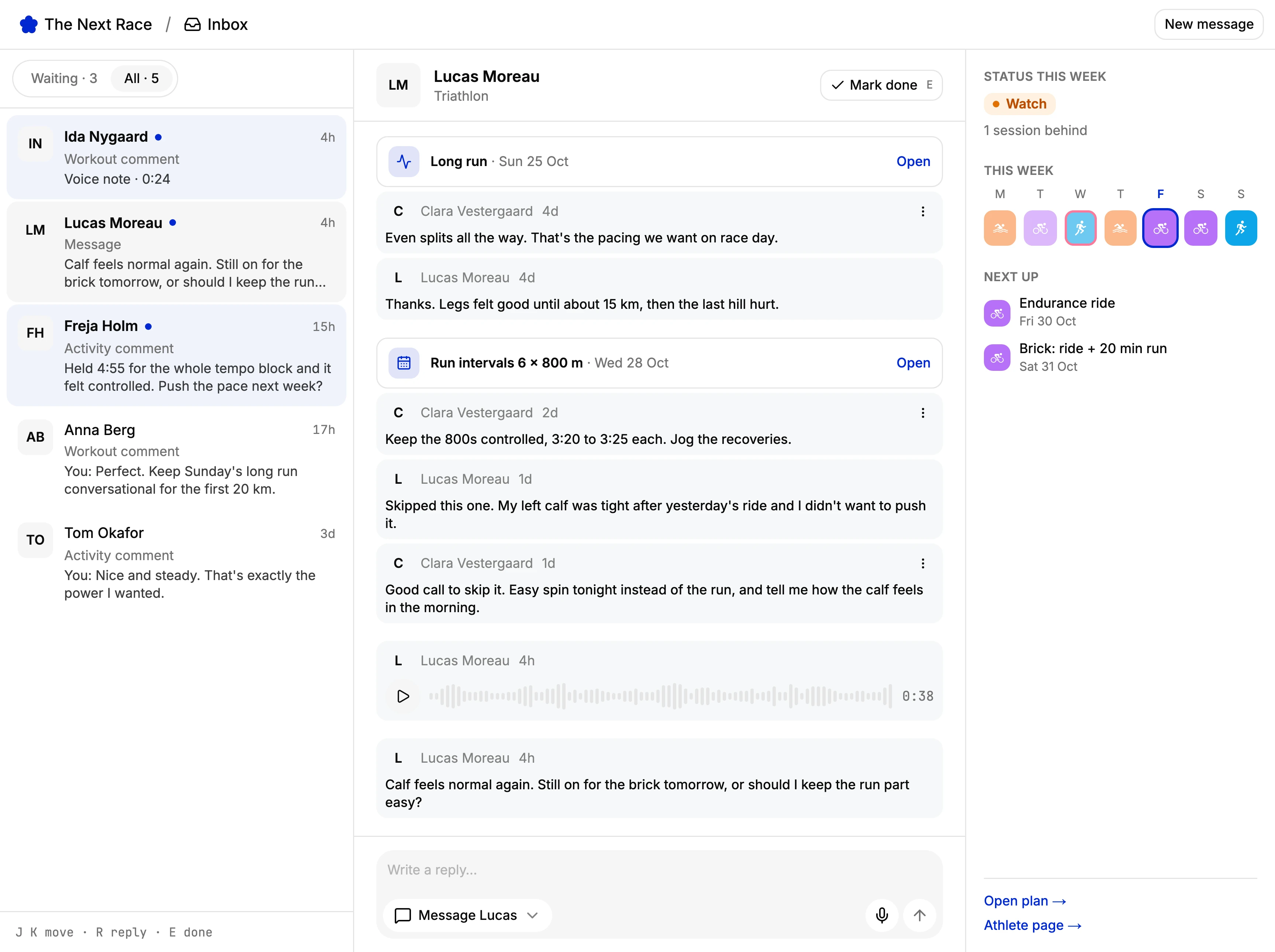Select Wednesday run session tile
The width and height of the screenshot is (1275, 952).
click(x=1080, y=228)
